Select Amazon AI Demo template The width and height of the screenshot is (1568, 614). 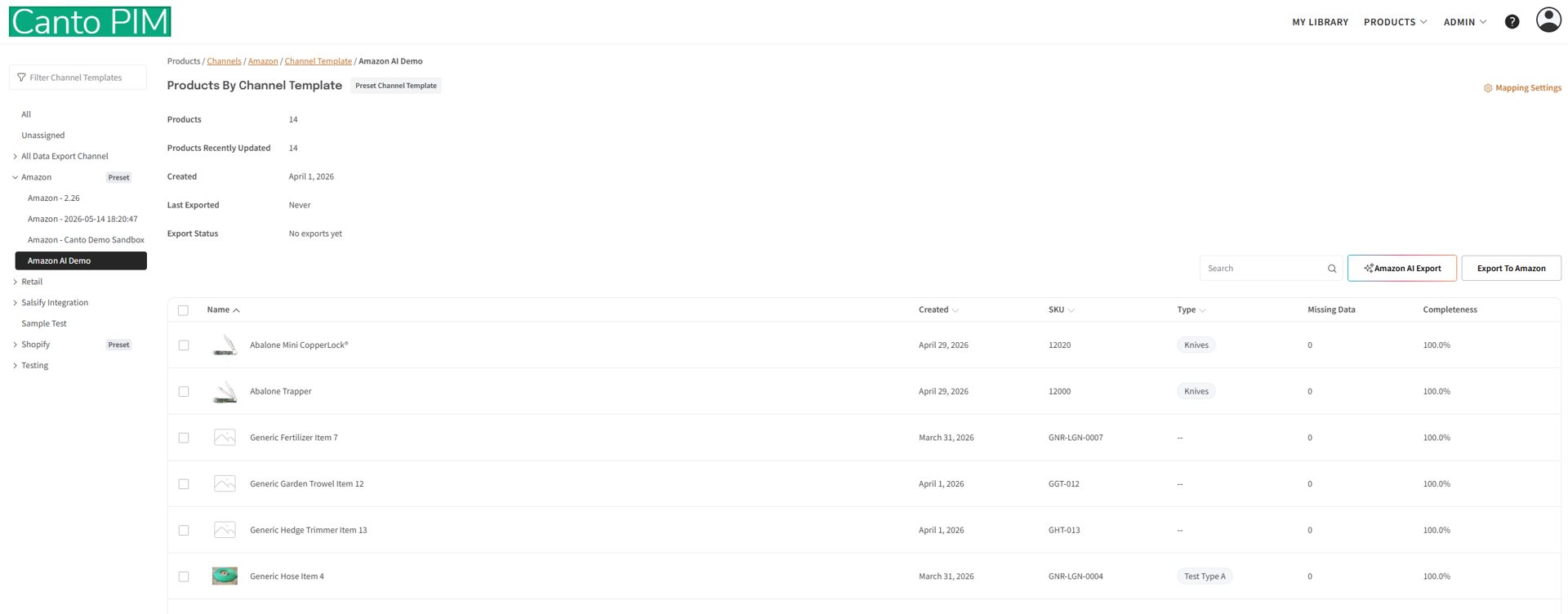click(81, 260)
